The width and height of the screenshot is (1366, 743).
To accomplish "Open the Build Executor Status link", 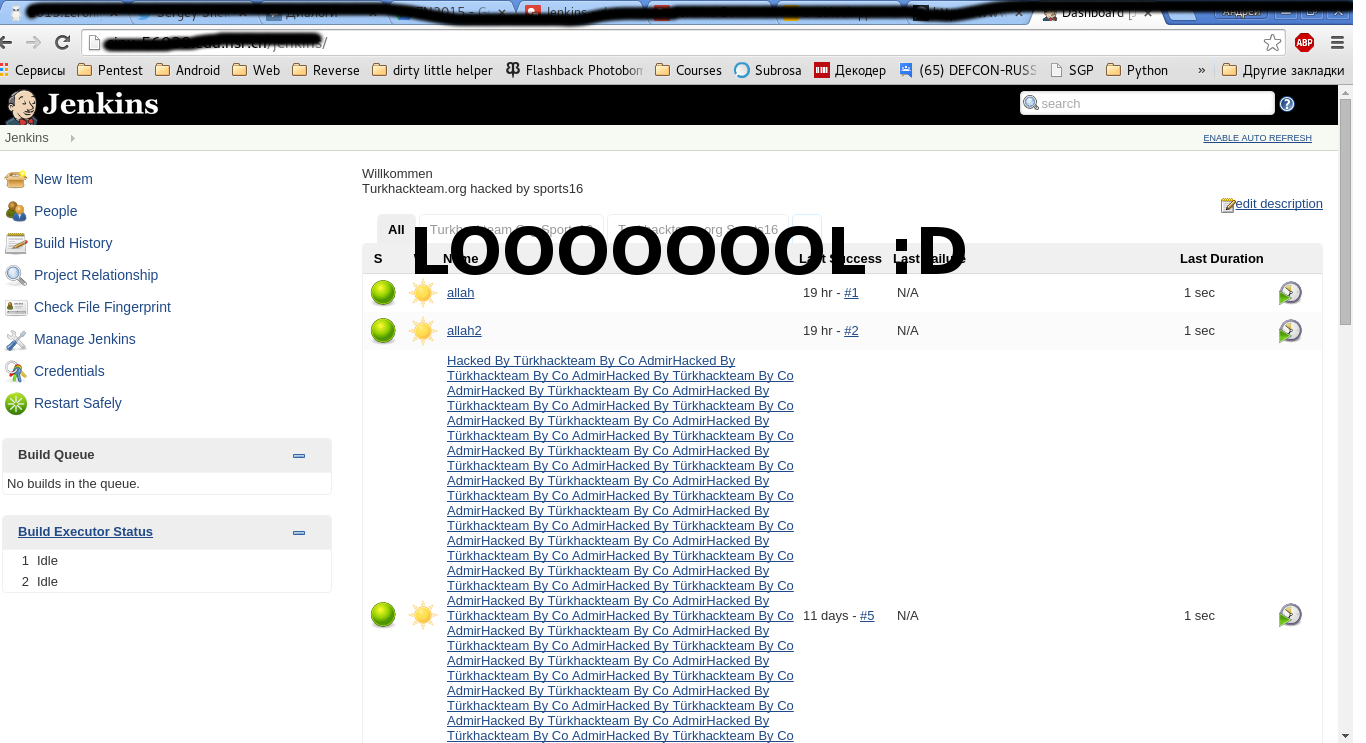I will 85,532.
